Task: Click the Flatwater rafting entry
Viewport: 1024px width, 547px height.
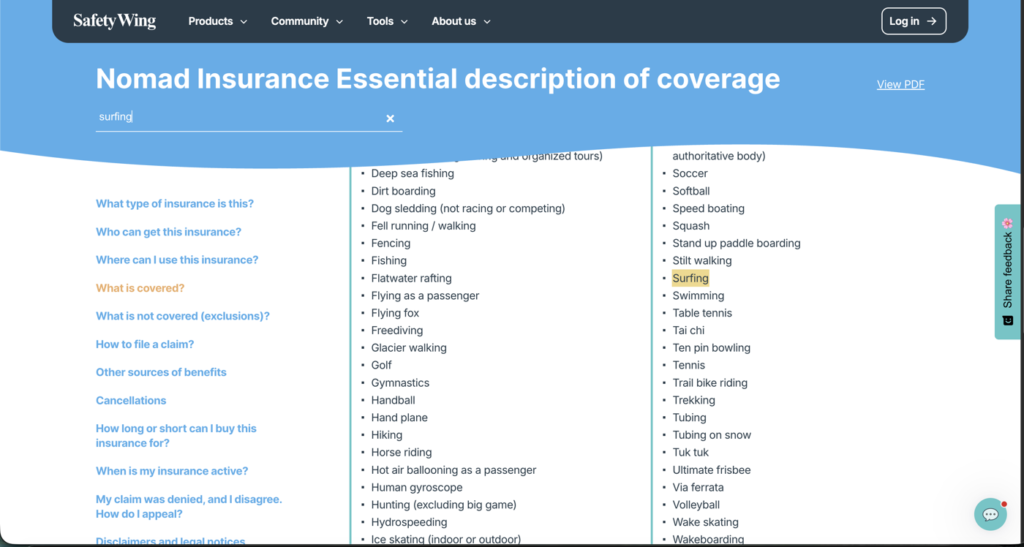Action: pyautogui.click(x=411, y=278)
